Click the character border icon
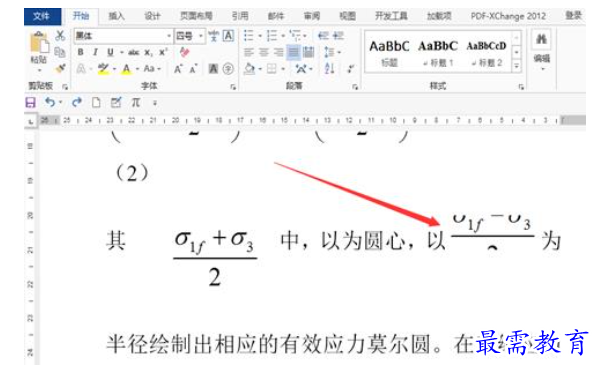Viewport: 597px width, 374px height. [x=228, y=36]
